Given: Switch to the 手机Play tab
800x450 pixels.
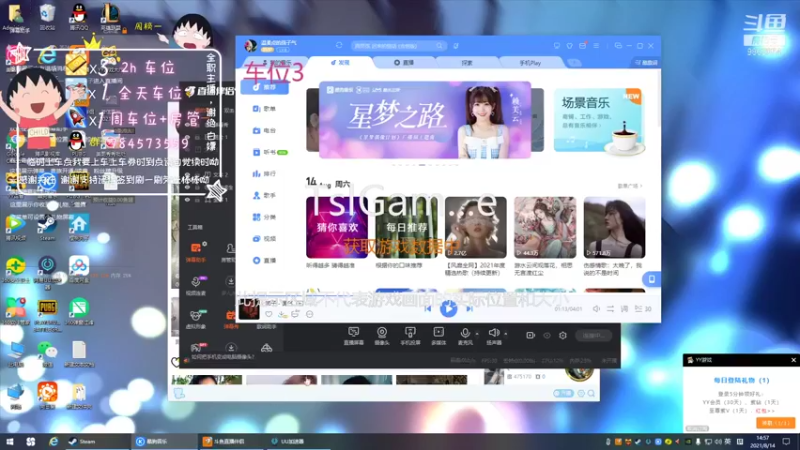Looking at the screenshot, I should pyautogui.click(x=530, y=63).
